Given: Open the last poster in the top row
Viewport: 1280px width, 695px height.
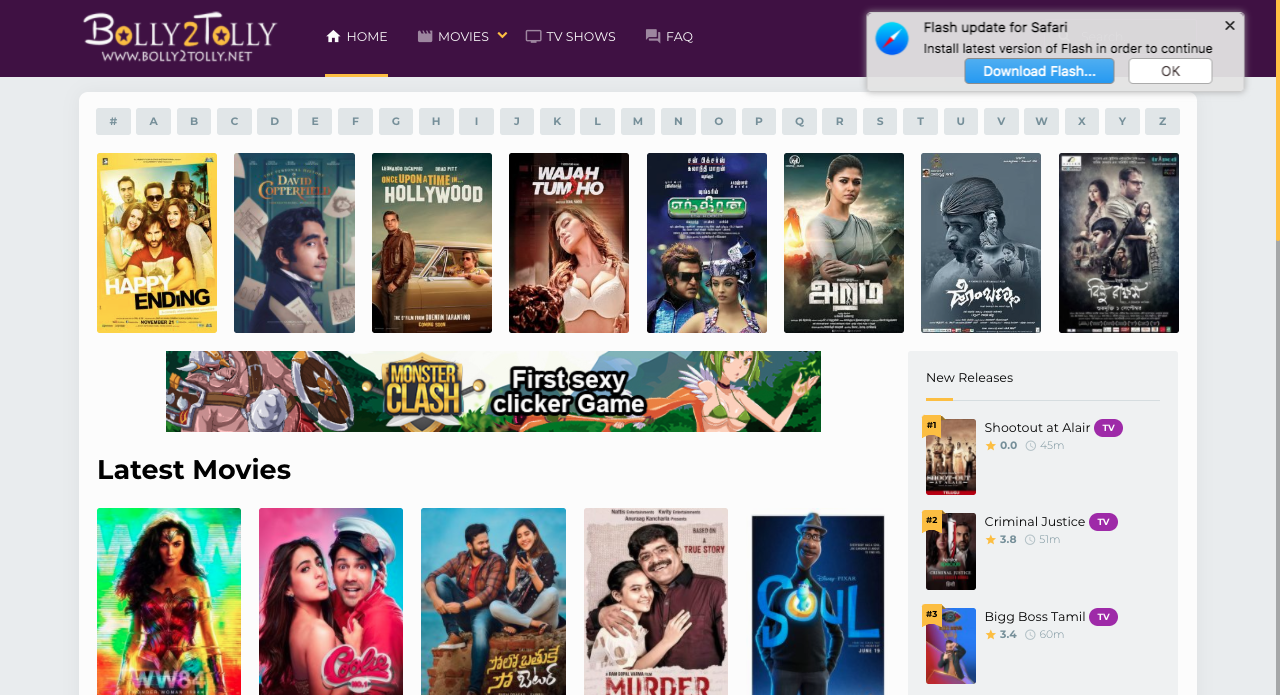Looking at the screenshot, I should pos(1119,243).
